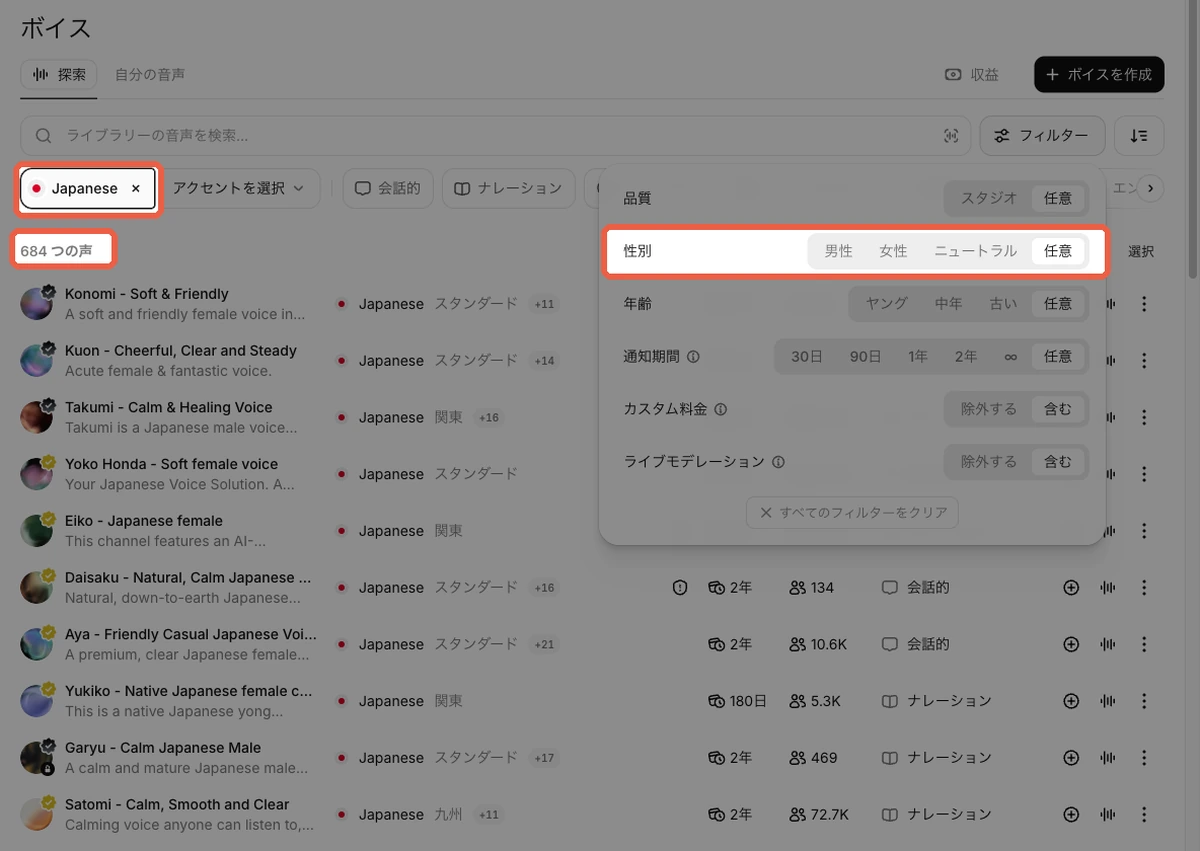Switch to the 探索 tab
Viewport: 1200px width, 851px height.
[59, 75]
